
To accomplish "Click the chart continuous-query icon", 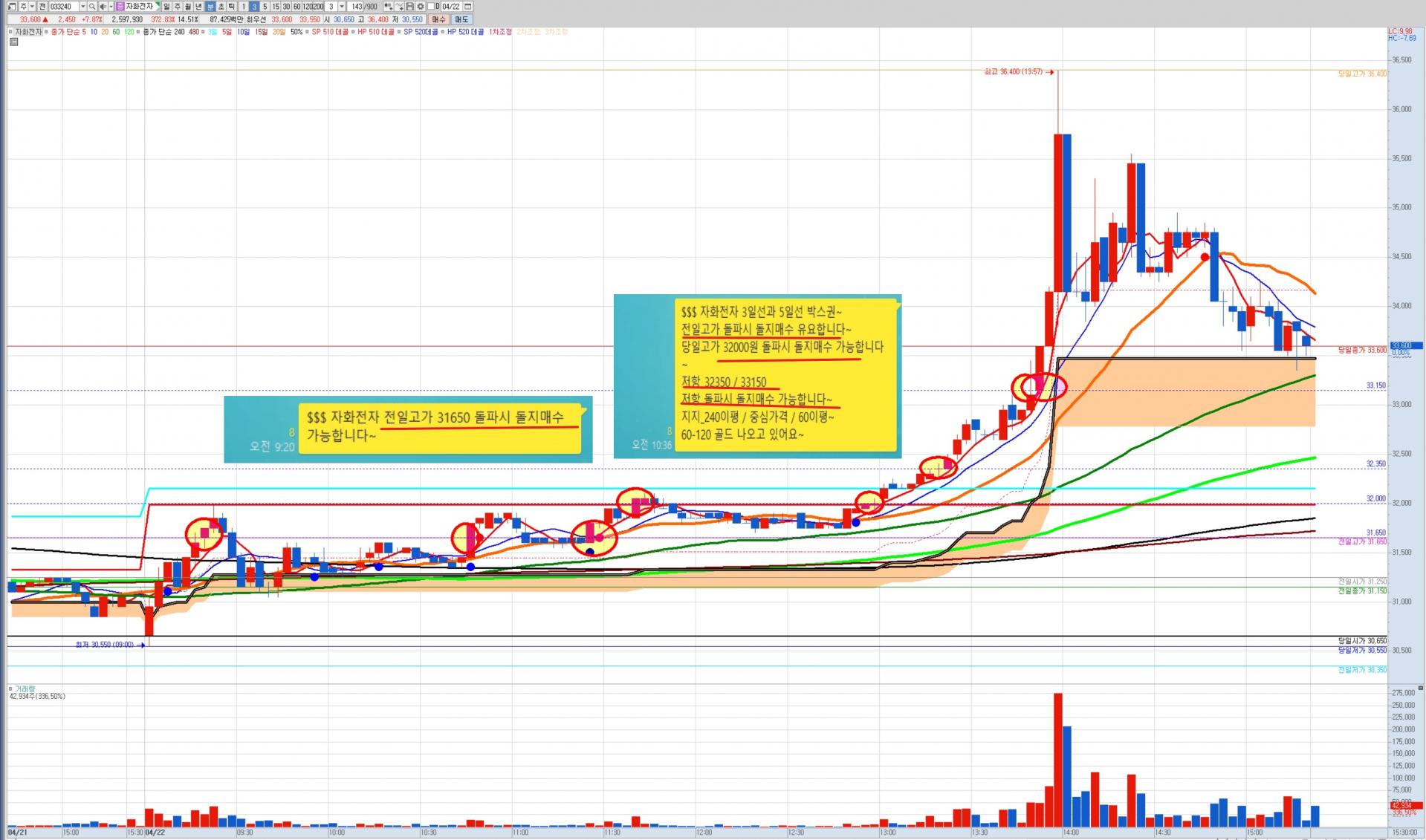I will (x=388, y=7).
